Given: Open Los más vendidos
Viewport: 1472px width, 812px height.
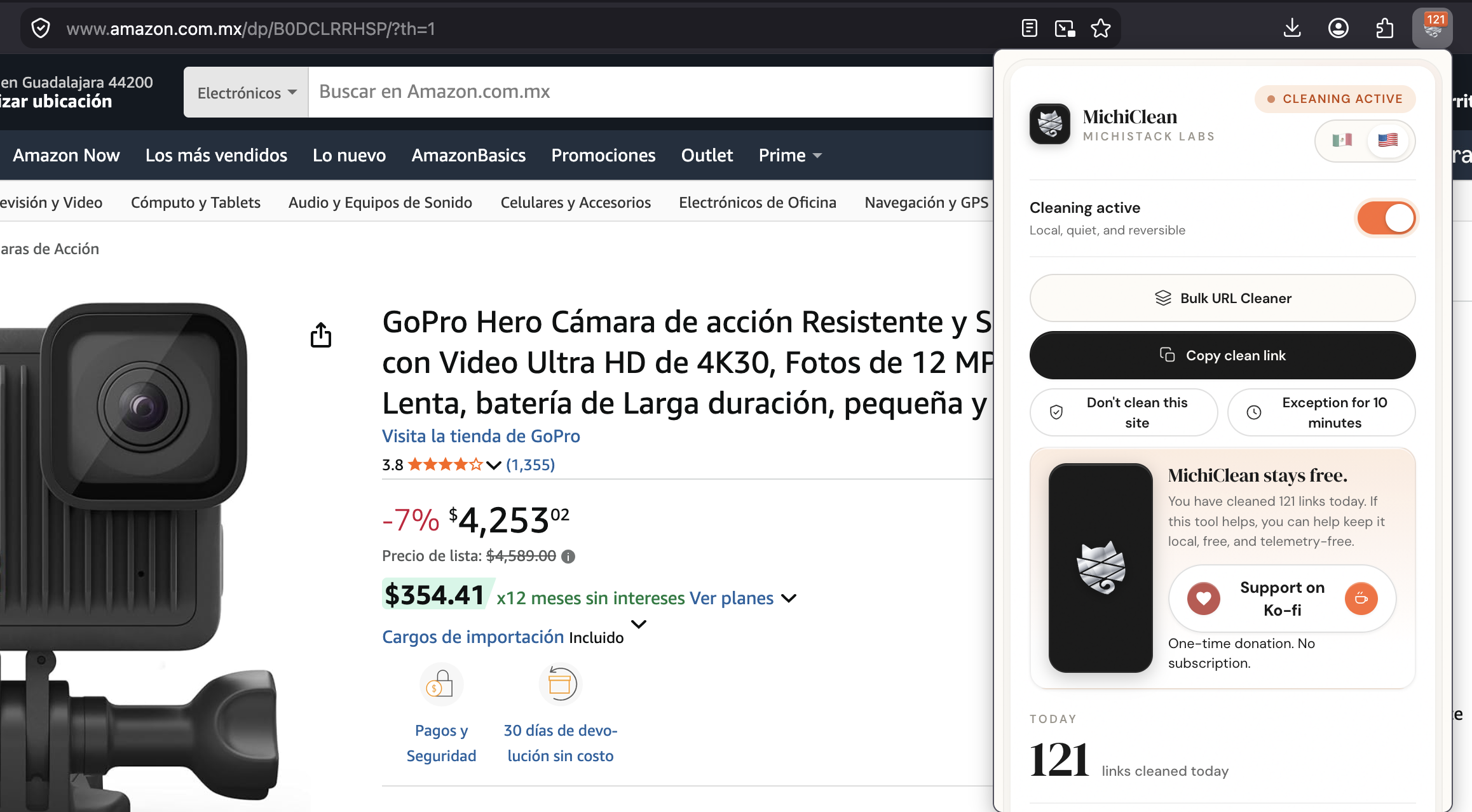Looking at the screenshot, I should 216,156.
